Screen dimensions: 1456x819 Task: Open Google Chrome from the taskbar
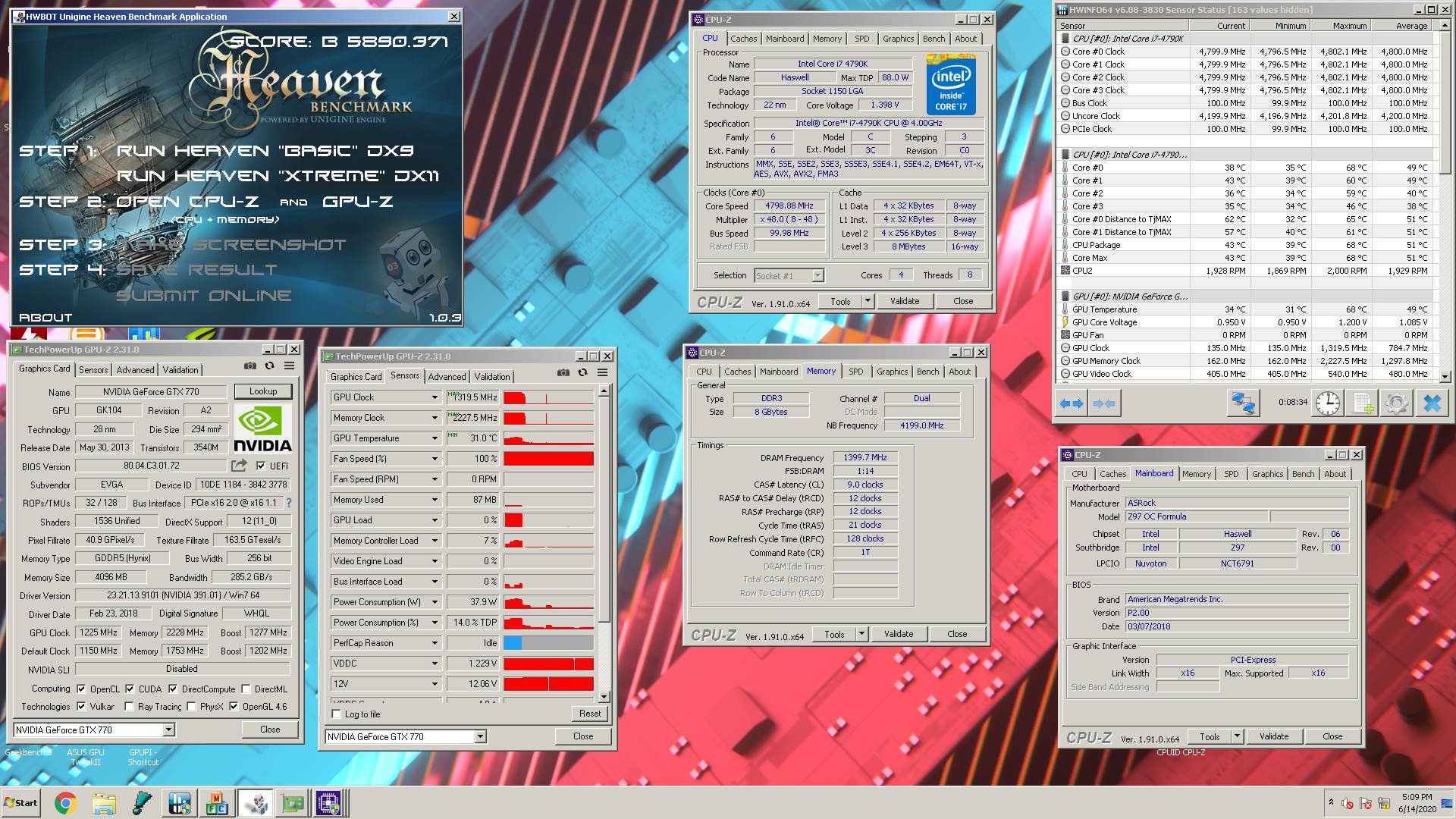[x=66, y=803]
